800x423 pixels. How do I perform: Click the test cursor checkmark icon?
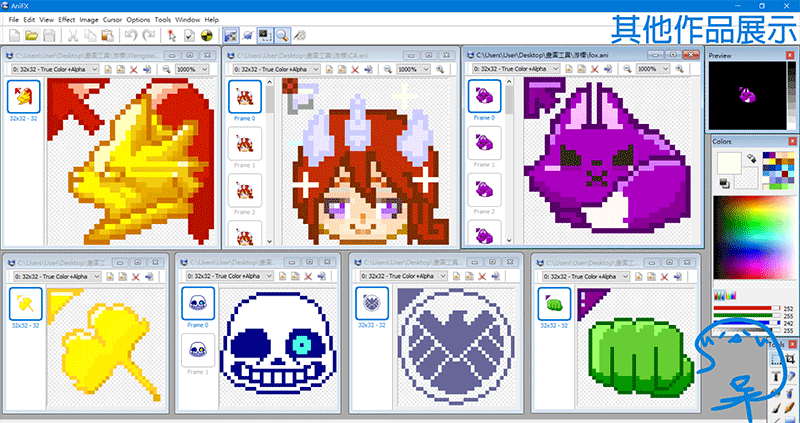pyautogui.click(x=189, y=35)
